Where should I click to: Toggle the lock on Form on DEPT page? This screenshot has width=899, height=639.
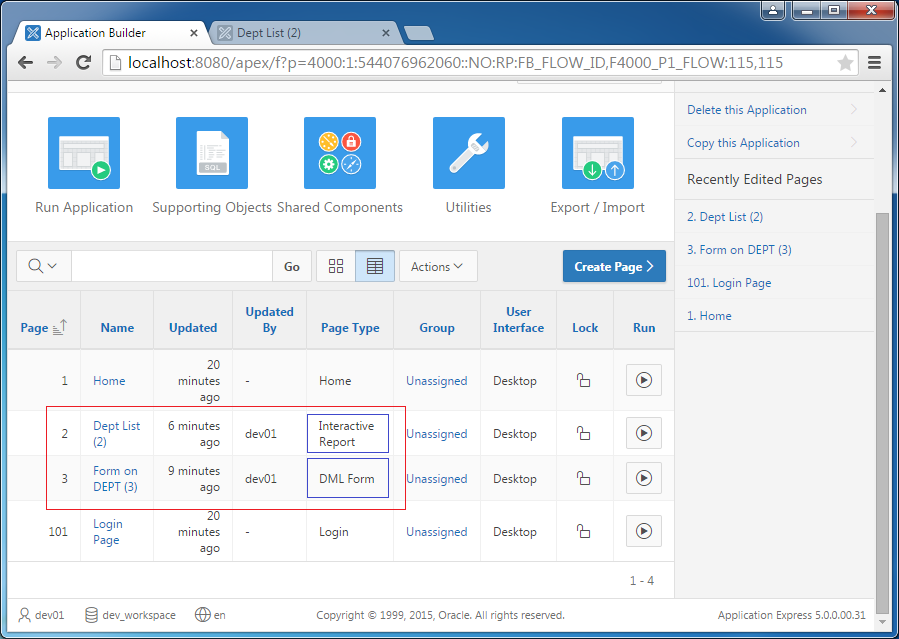(583, 478)
